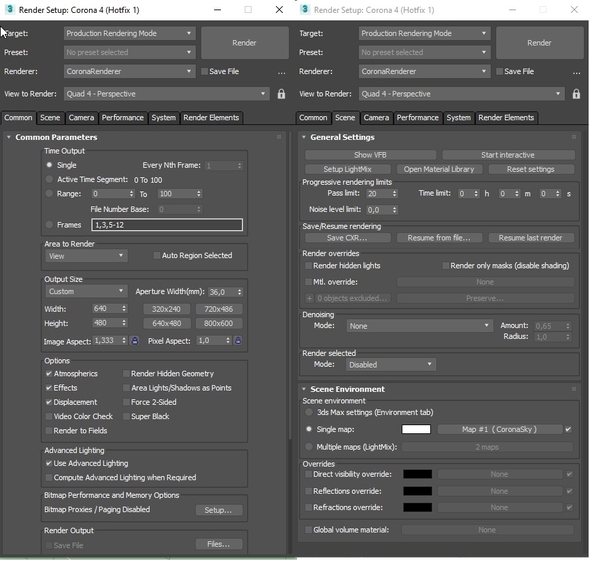Open the Denoising Mode dropdown
This screenshot has height=561, width=590.
point(419,326)
